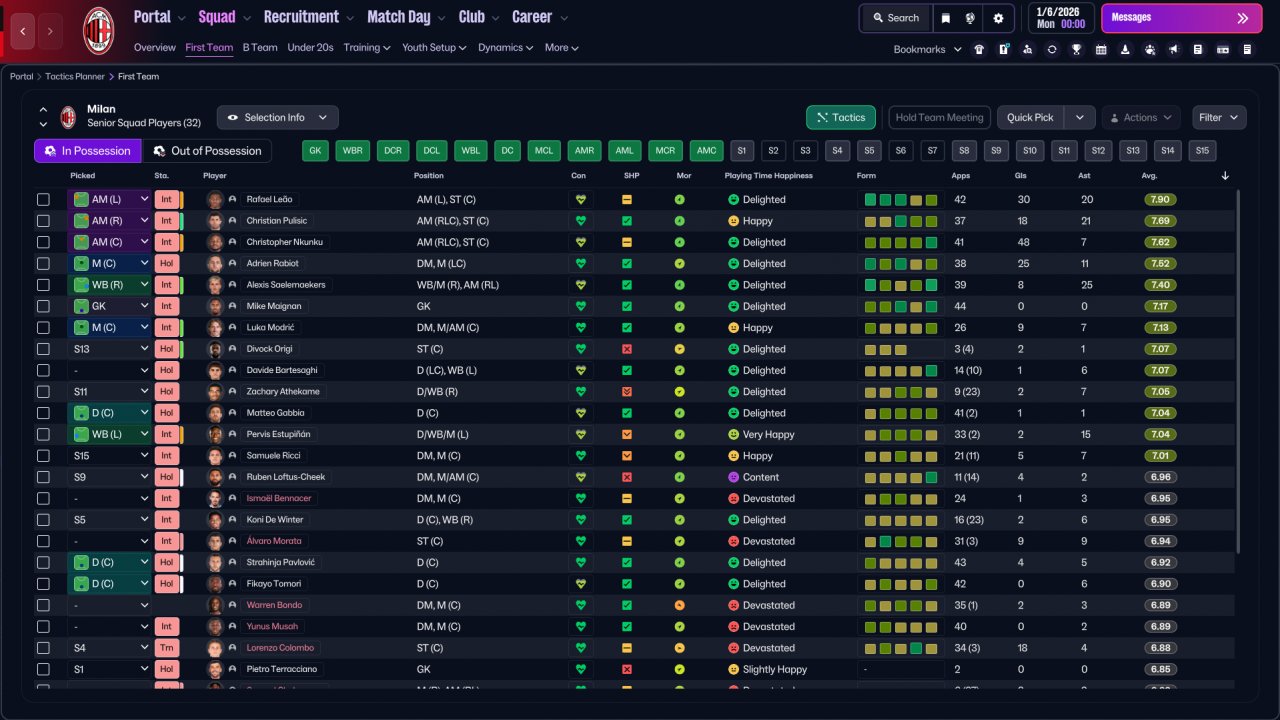Click the globe world icon
This screenshot has width=1280, height=720.
pyautogui.click(x=971, y=18)
